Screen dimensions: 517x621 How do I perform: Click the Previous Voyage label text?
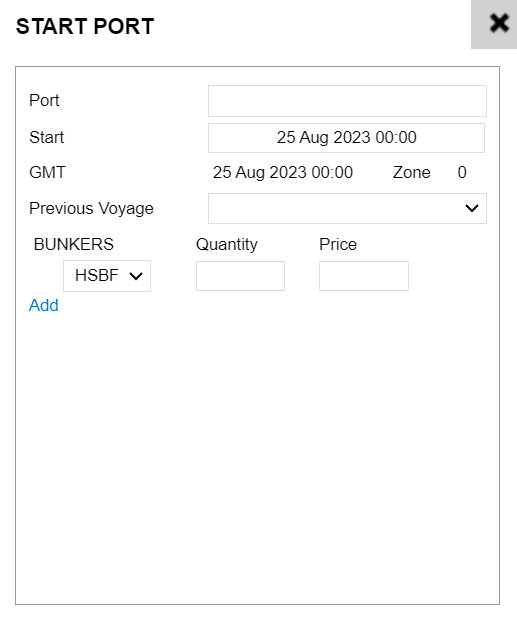coord(91,209)
